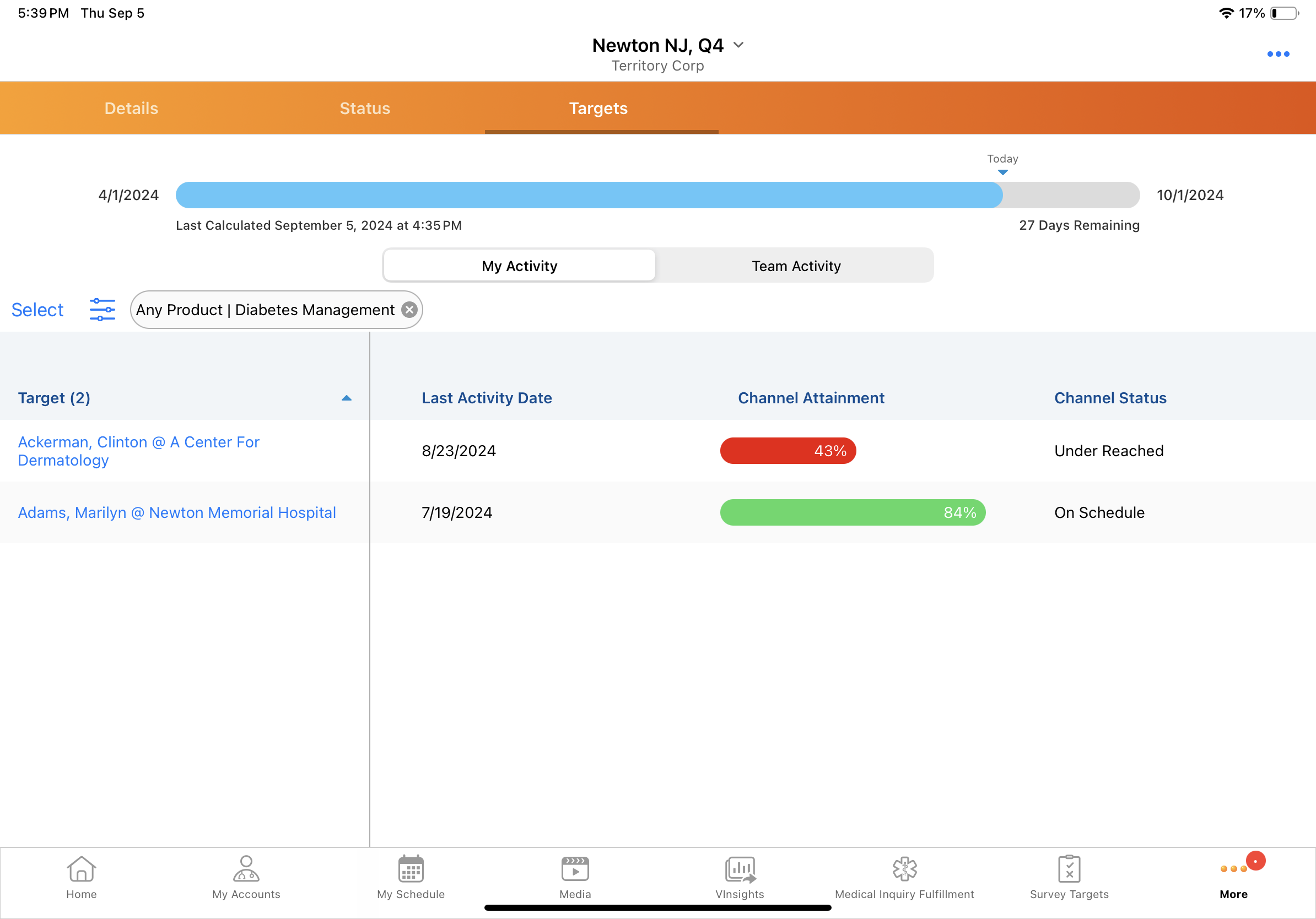Open My Schedule calendar icon
Image resolution: width=1316 pixels, height=919 pixels.
point(411,869)
